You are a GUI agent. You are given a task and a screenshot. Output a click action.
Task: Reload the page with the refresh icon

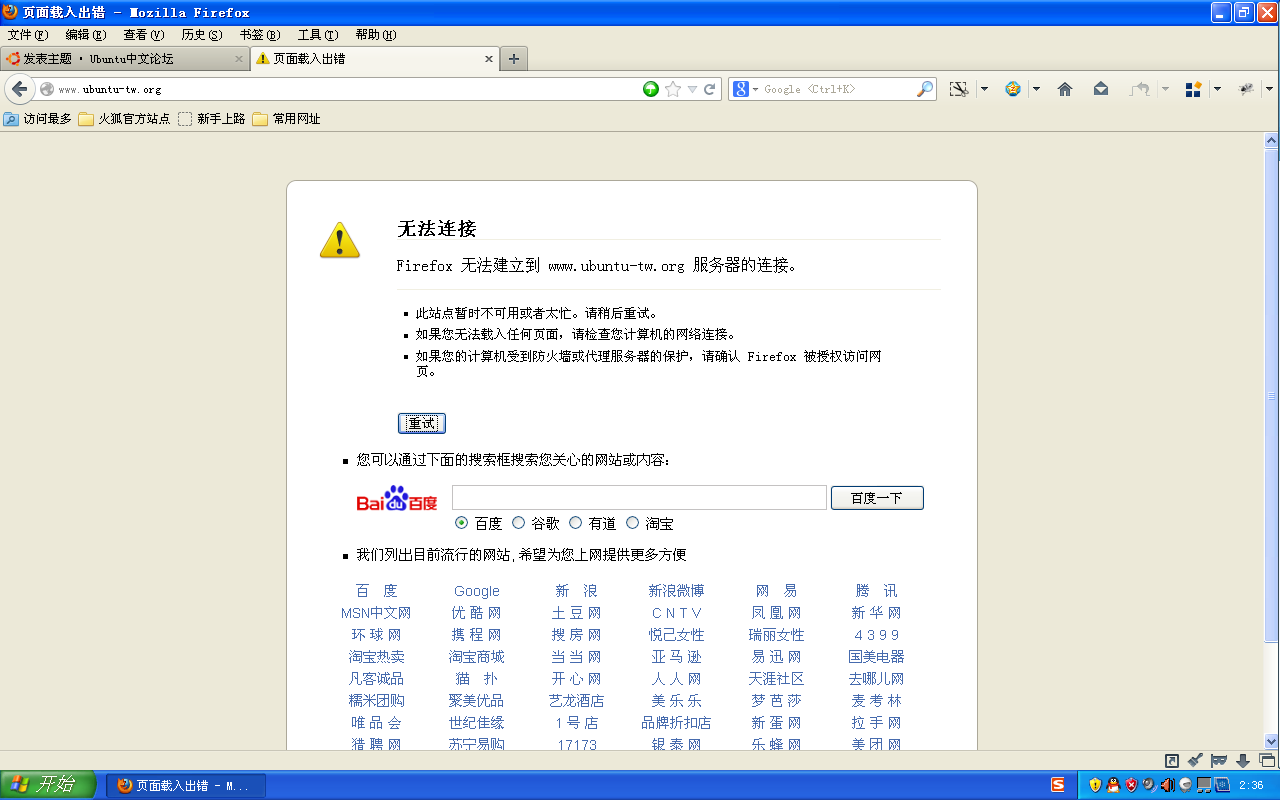(x=710, y=89)
